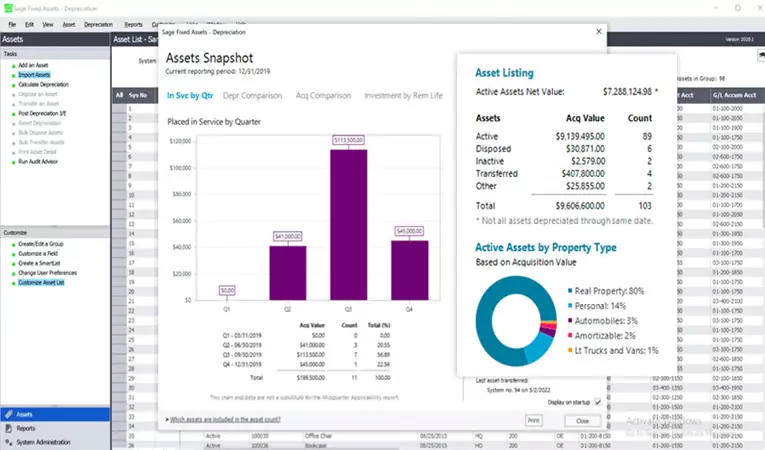The image size is (765, 450).
Task: Open the Depreciation menu
Action: point(98,24)
